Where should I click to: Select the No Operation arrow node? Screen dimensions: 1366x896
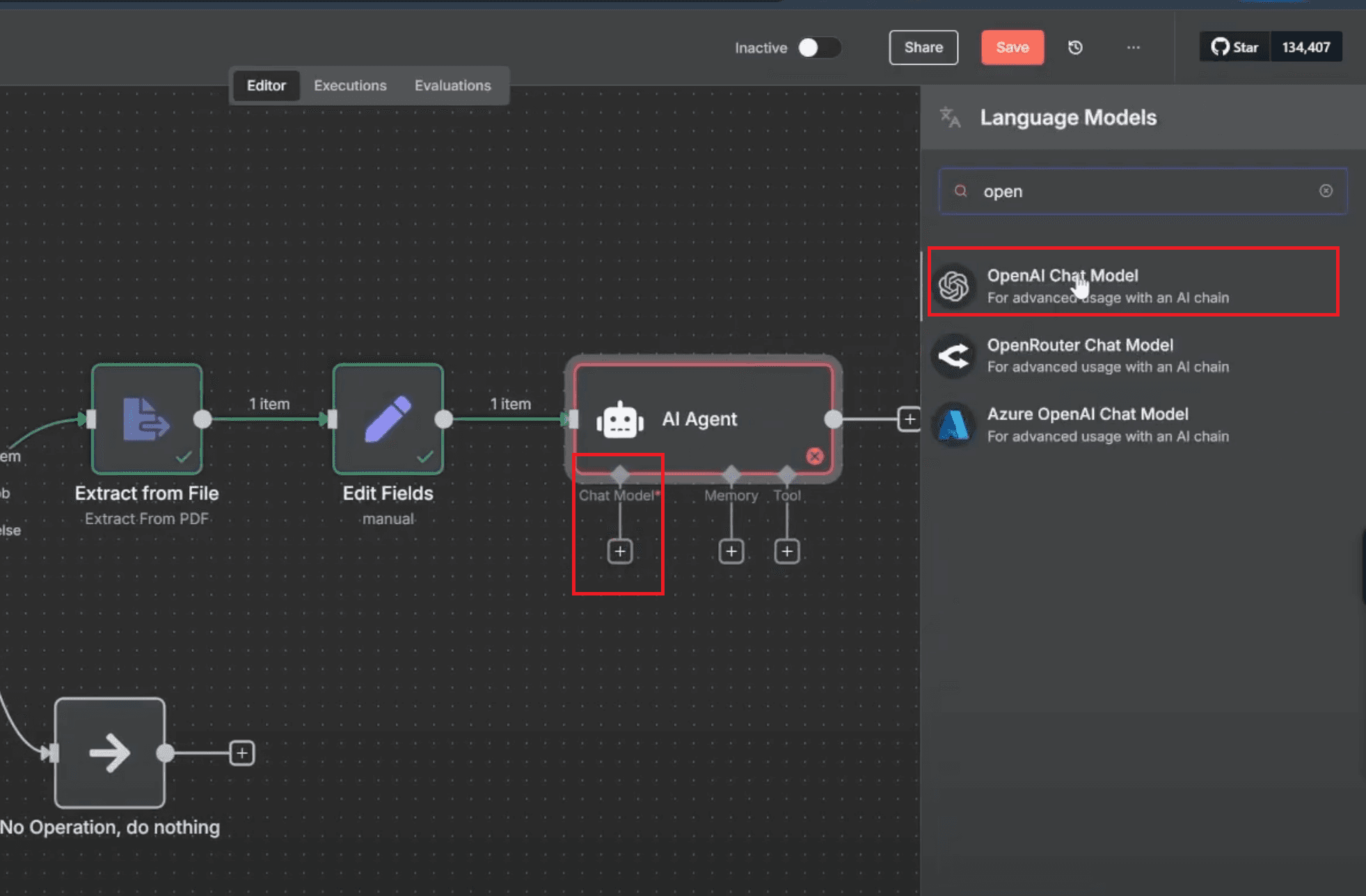[x=110, y=753]
